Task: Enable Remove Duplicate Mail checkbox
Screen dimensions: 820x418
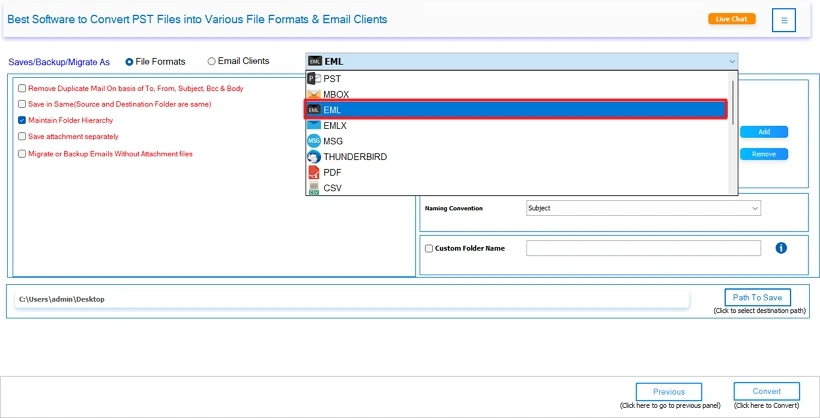Action: (22, 88)
